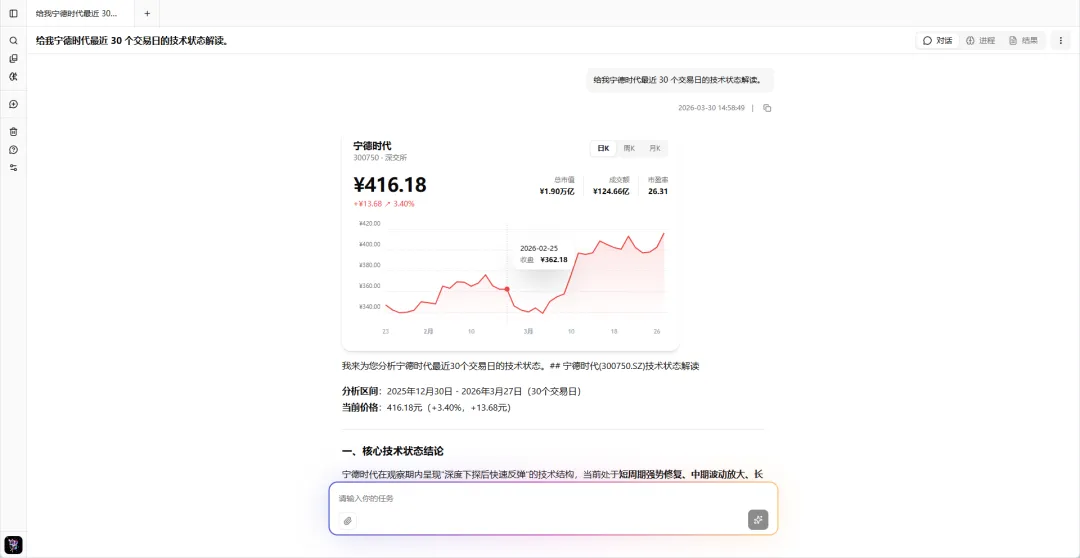Click the ¥400.00 y-axis label
The image size is (1080, 558).
pos(370,245)
